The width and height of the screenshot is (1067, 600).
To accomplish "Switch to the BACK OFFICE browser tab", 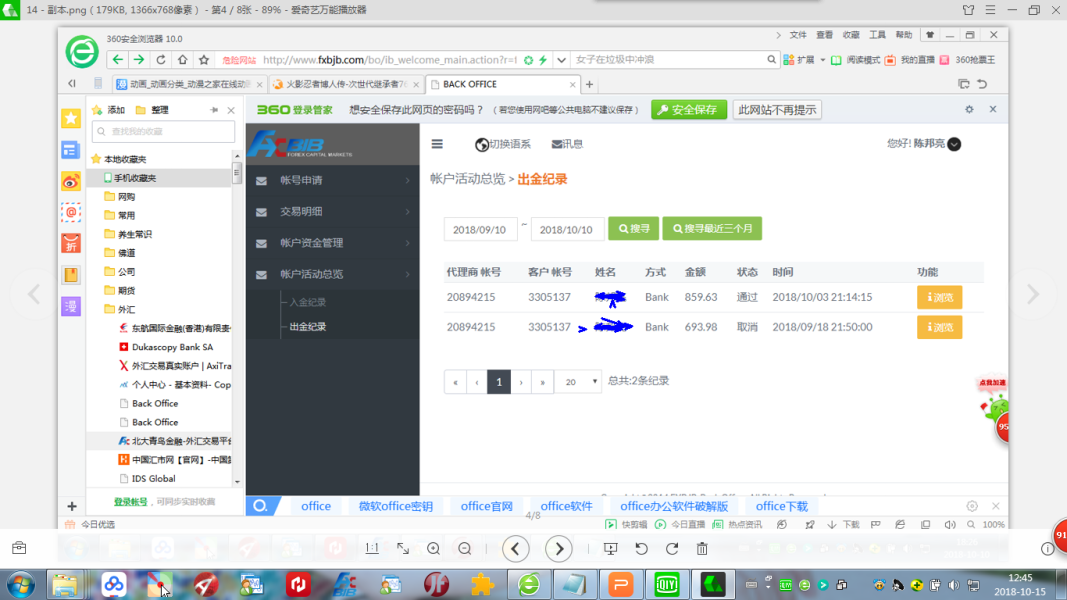I will tap(500, 85).
